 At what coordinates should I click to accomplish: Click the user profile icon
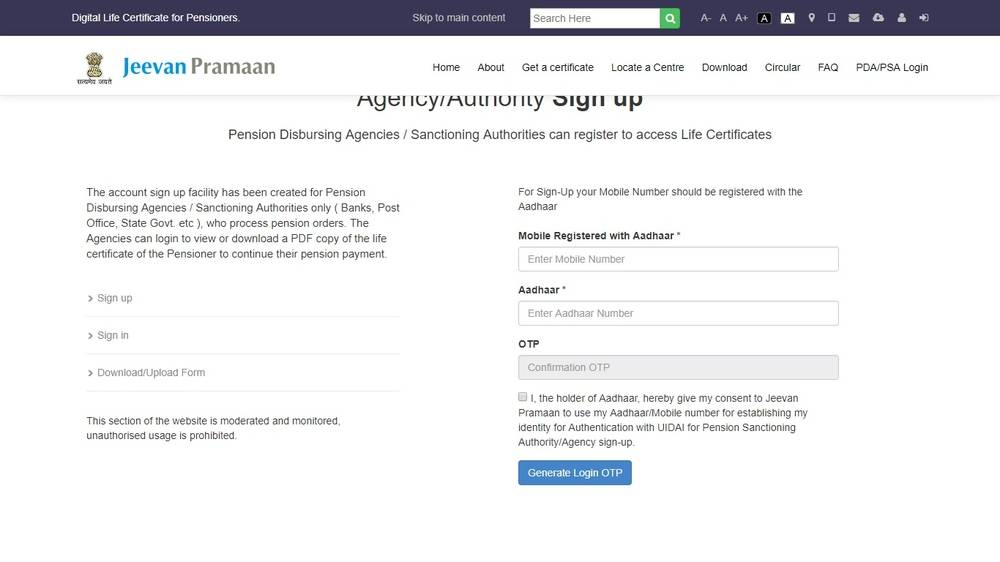(902, 18)
